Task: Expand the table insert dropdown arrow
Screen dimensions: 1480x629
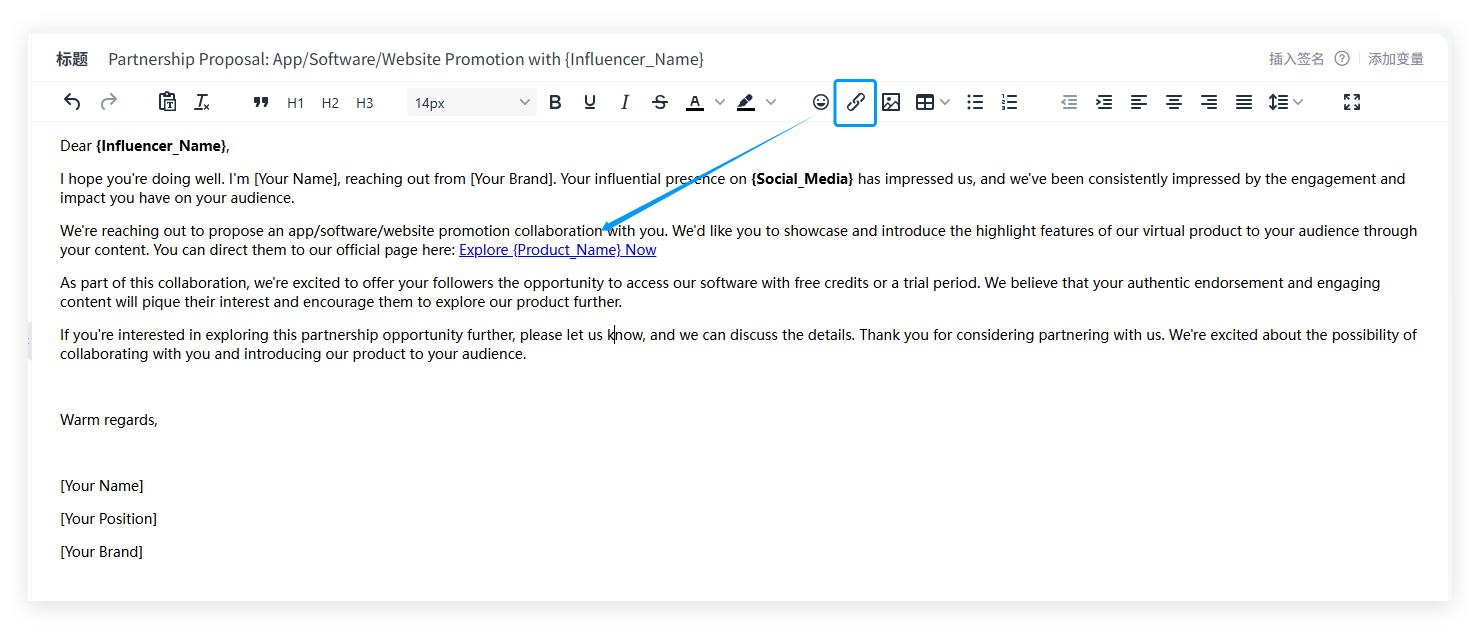Action: (x=945, y=102)
